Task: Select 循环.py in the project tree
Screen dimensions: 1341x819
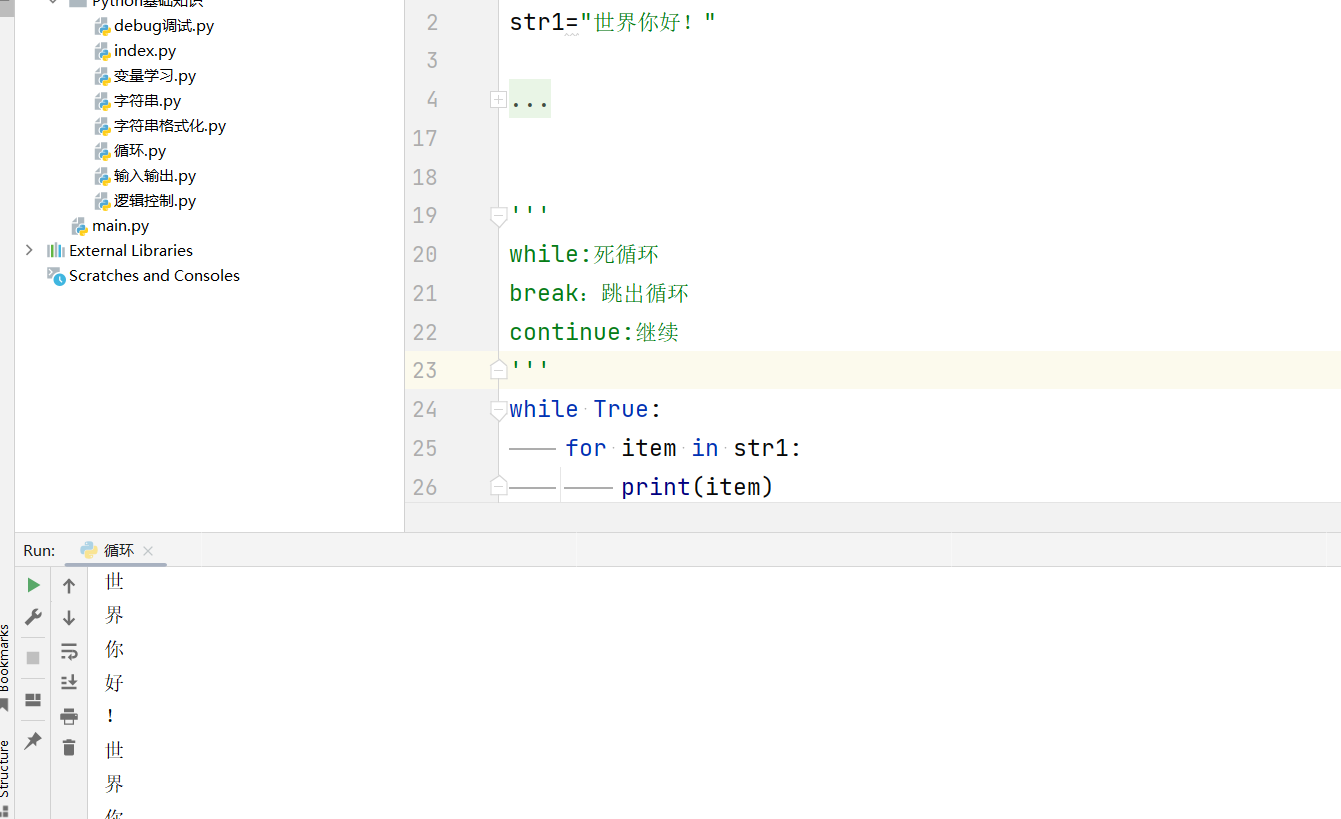Action: [x=140, y=151]
